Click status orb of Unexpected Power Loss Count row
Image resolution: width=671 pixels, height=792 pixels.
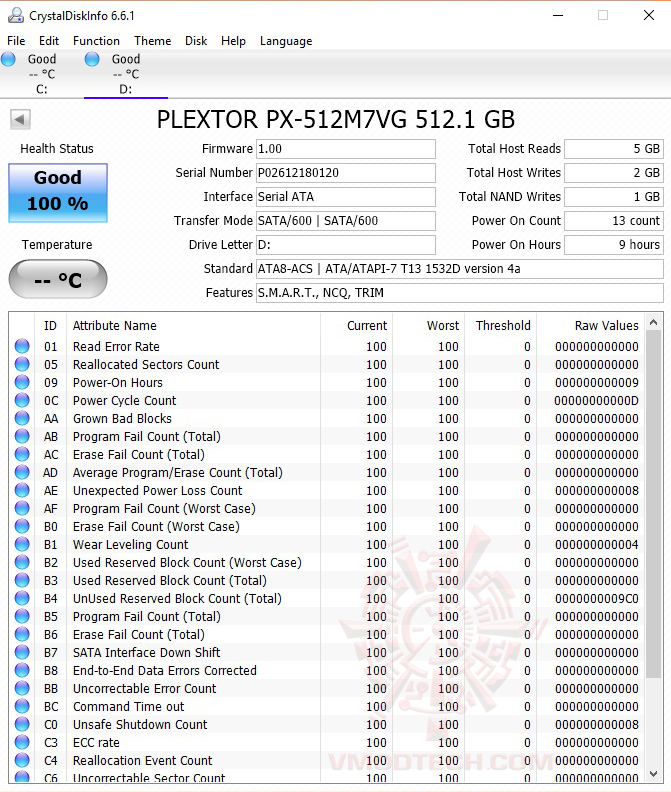point(22,490)
